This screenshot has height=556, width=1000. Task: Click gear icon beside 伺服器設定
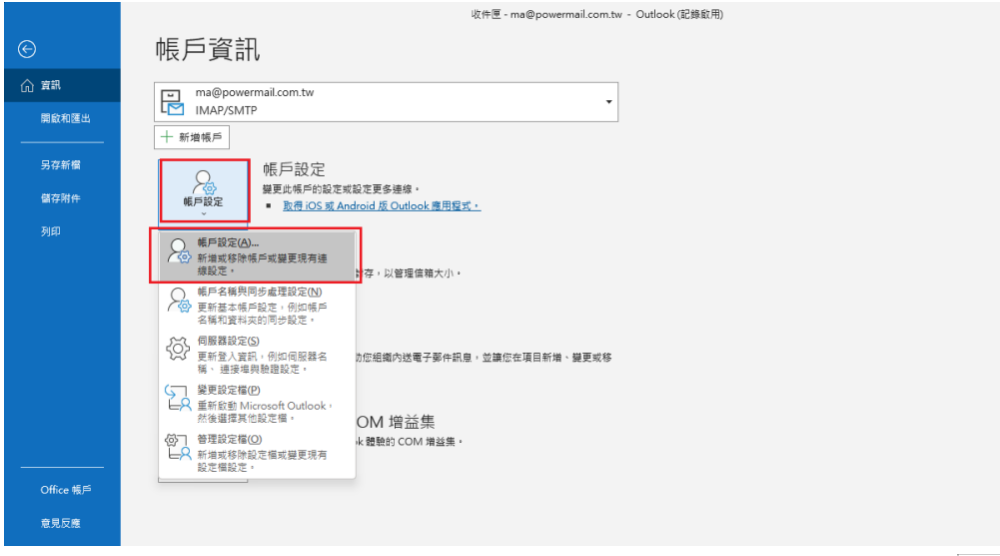pyautogui.click(x=178, y=349)
